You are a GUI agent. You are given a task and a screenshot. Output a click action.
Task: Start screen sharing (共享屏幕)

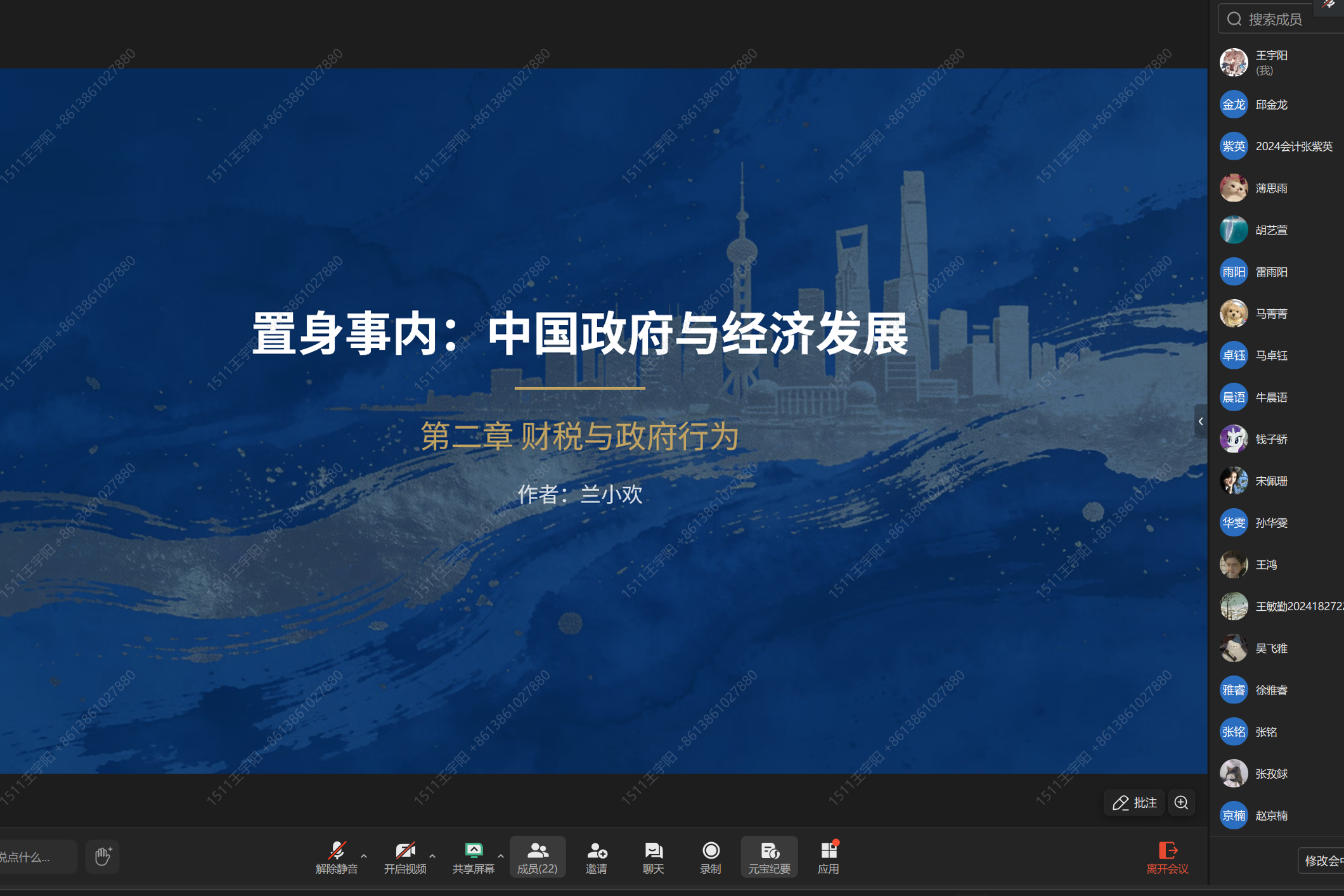pyautogui.click(x=473, y=857)
